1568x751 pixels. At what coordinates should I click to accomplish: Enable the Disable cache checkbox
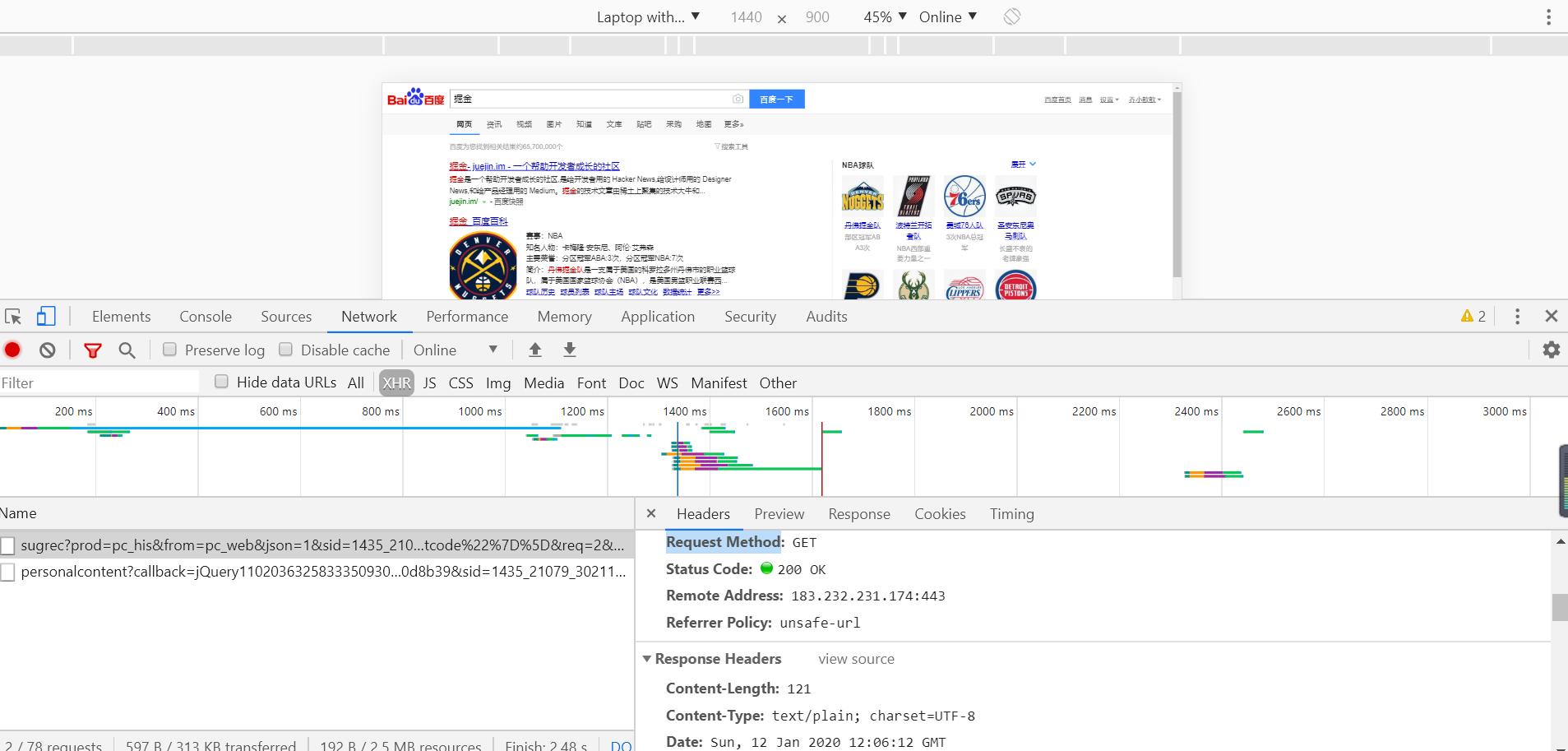click(x=285, y=350)
